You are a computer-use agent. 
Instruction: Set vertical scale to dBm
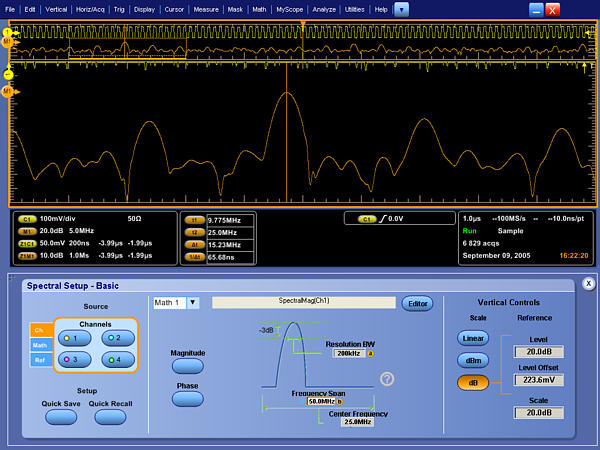[473, 360]
